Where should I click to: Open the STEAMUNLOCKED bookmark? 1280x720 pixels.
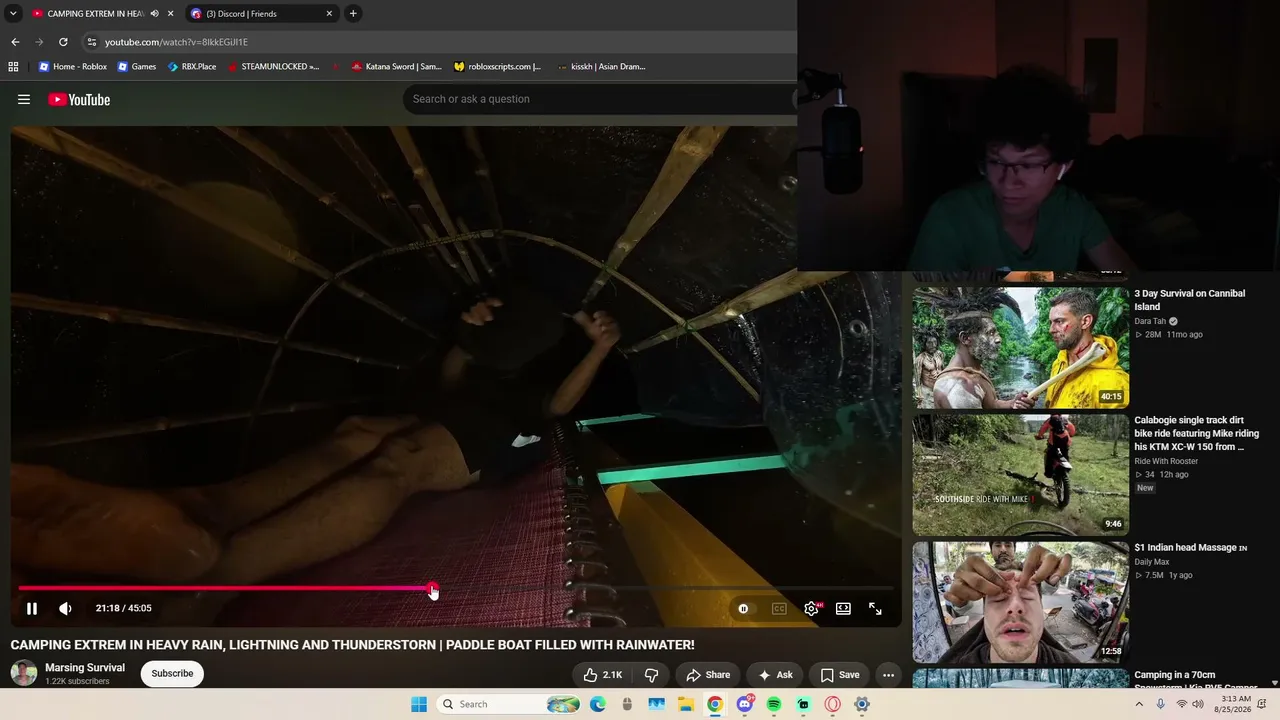[273, 67]
